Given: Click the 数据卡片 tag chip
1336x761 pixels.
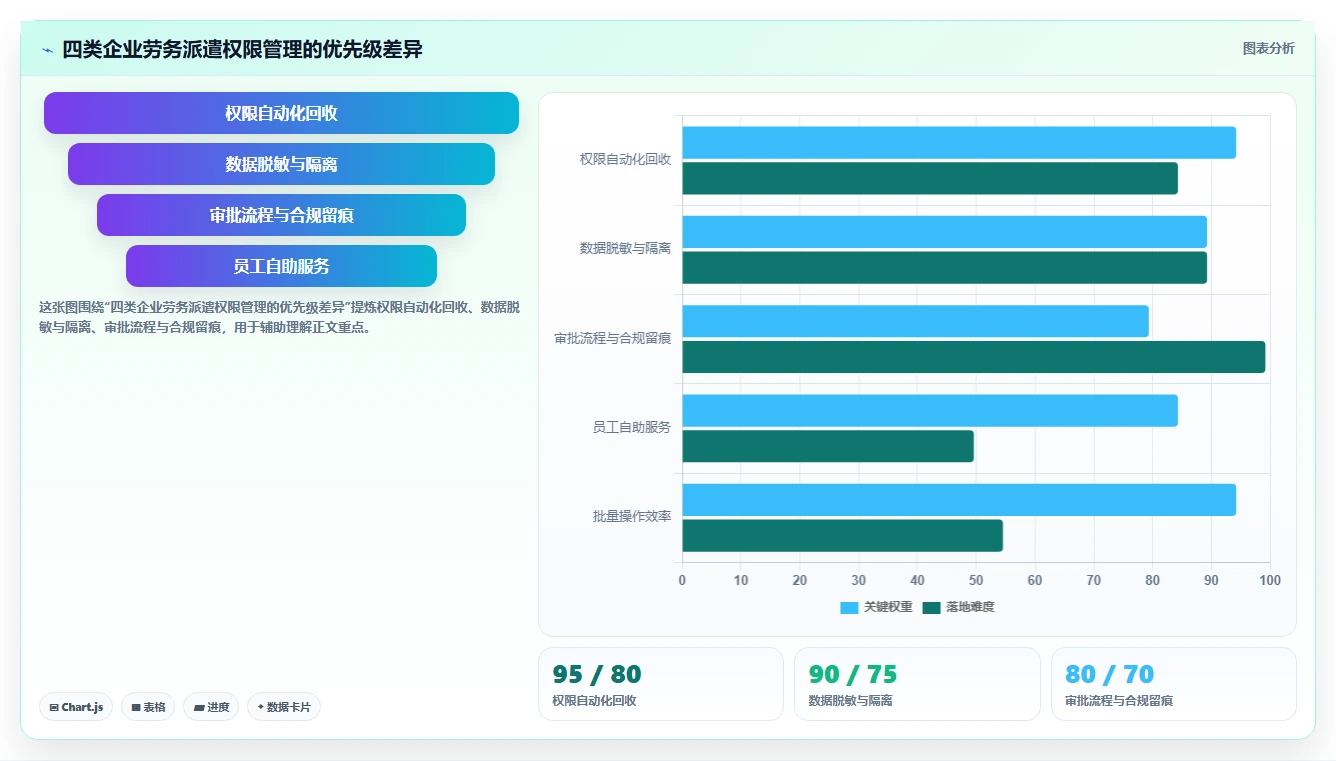Looking at the screenshot, I should click(x=284, y=707).
